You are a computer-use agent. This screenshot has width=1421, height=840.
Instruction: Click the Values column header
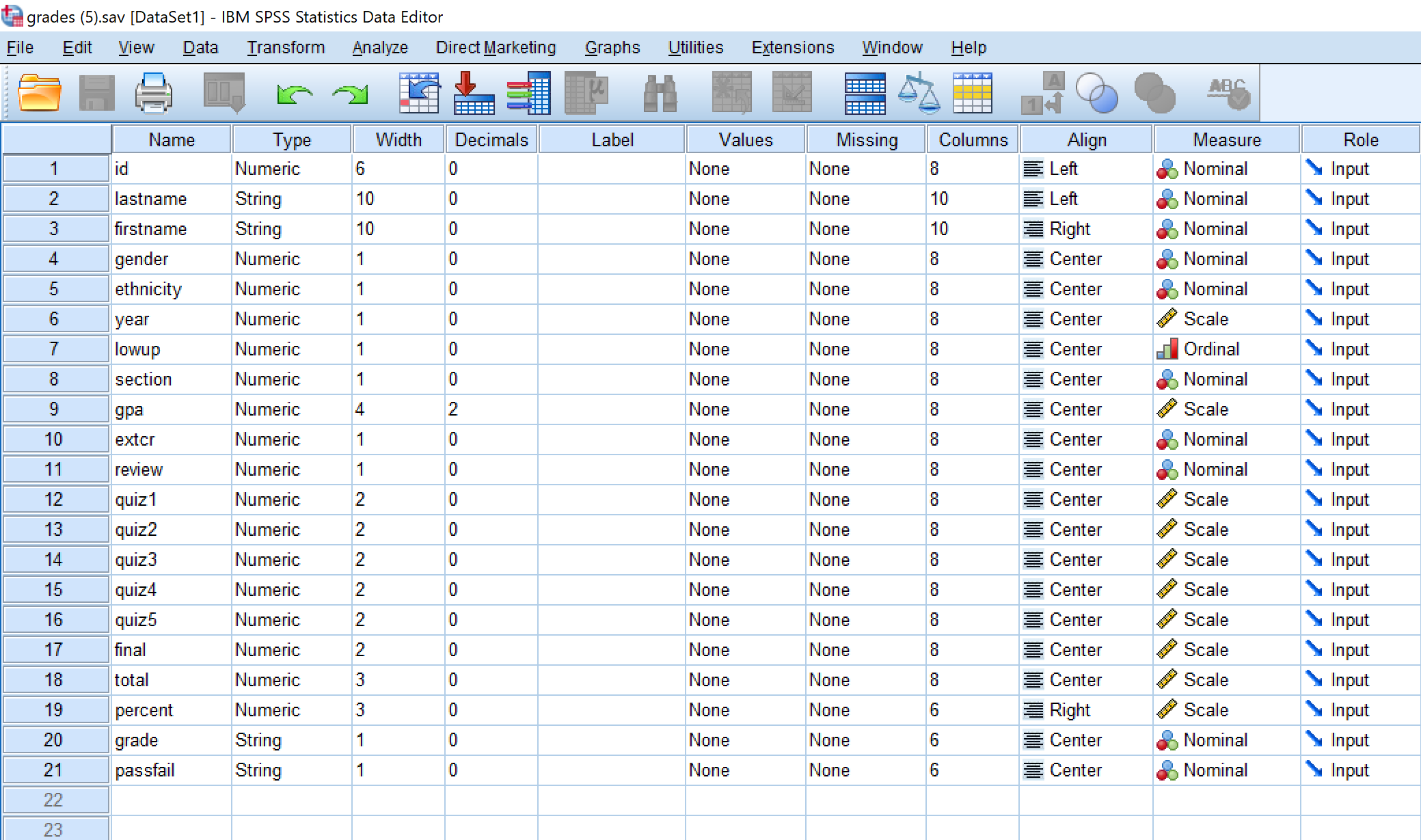[746, 139]
